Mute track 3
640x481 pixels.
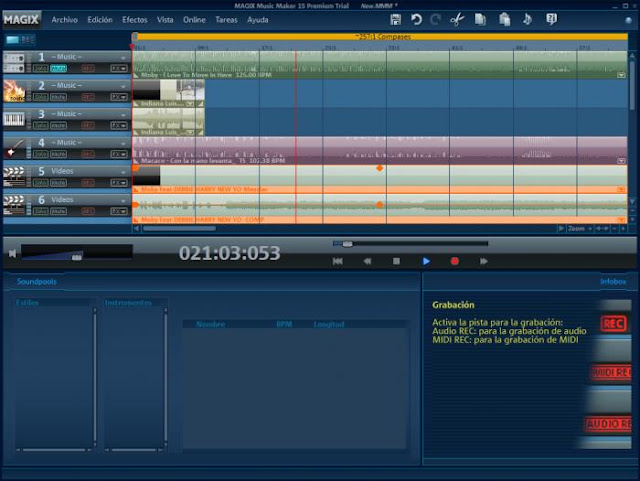pyautogui.click(x=58, y=126)
